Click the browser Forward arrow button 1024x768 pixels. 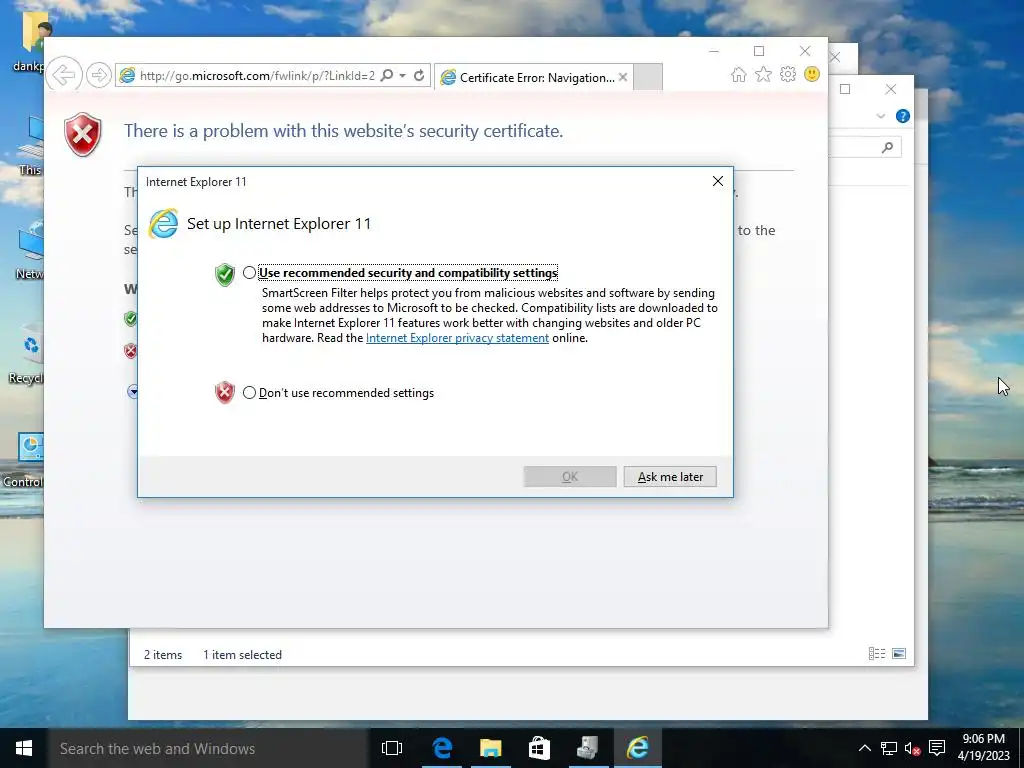click(x=99, y=75)
